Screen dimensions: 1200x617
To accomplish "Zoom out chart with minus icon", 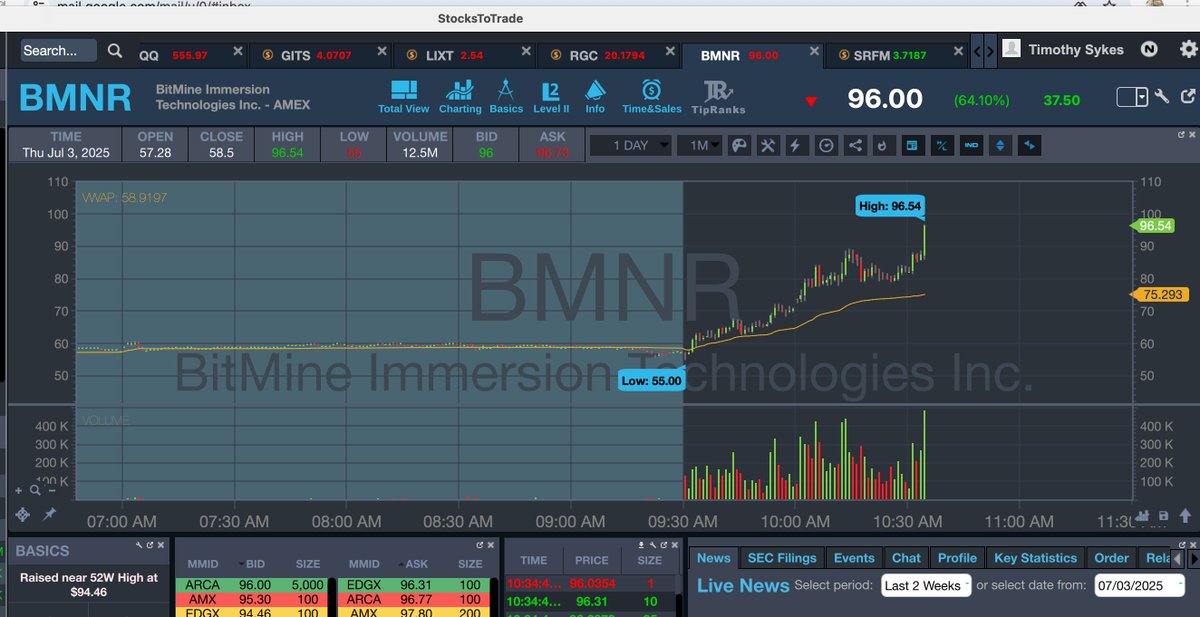I will pyautogui.click(x=52, y=490).
